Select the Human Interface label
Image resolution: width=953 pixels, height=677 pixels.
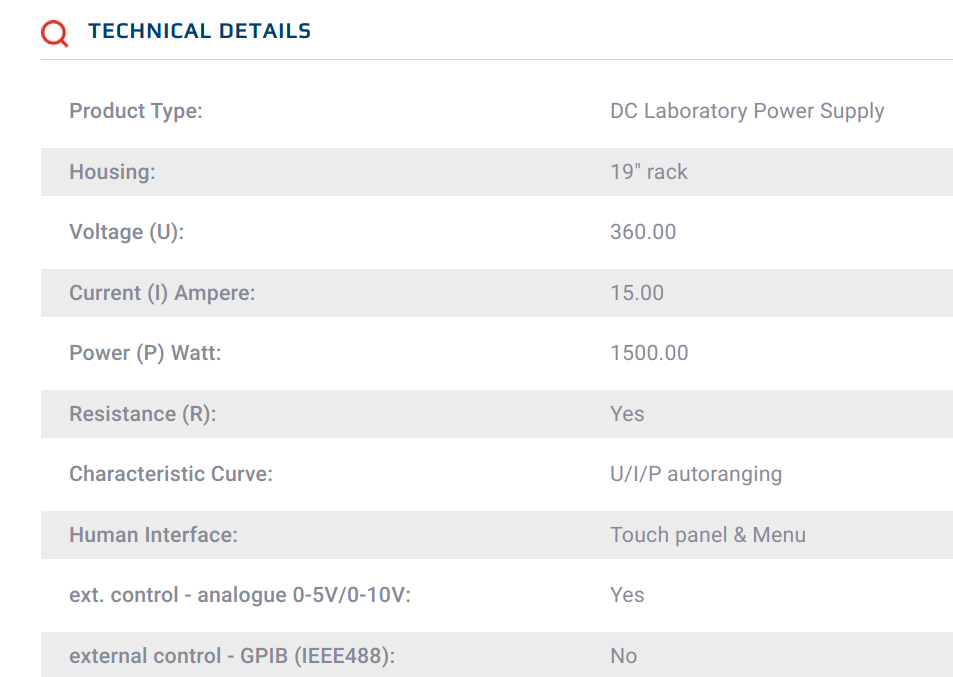153,534
